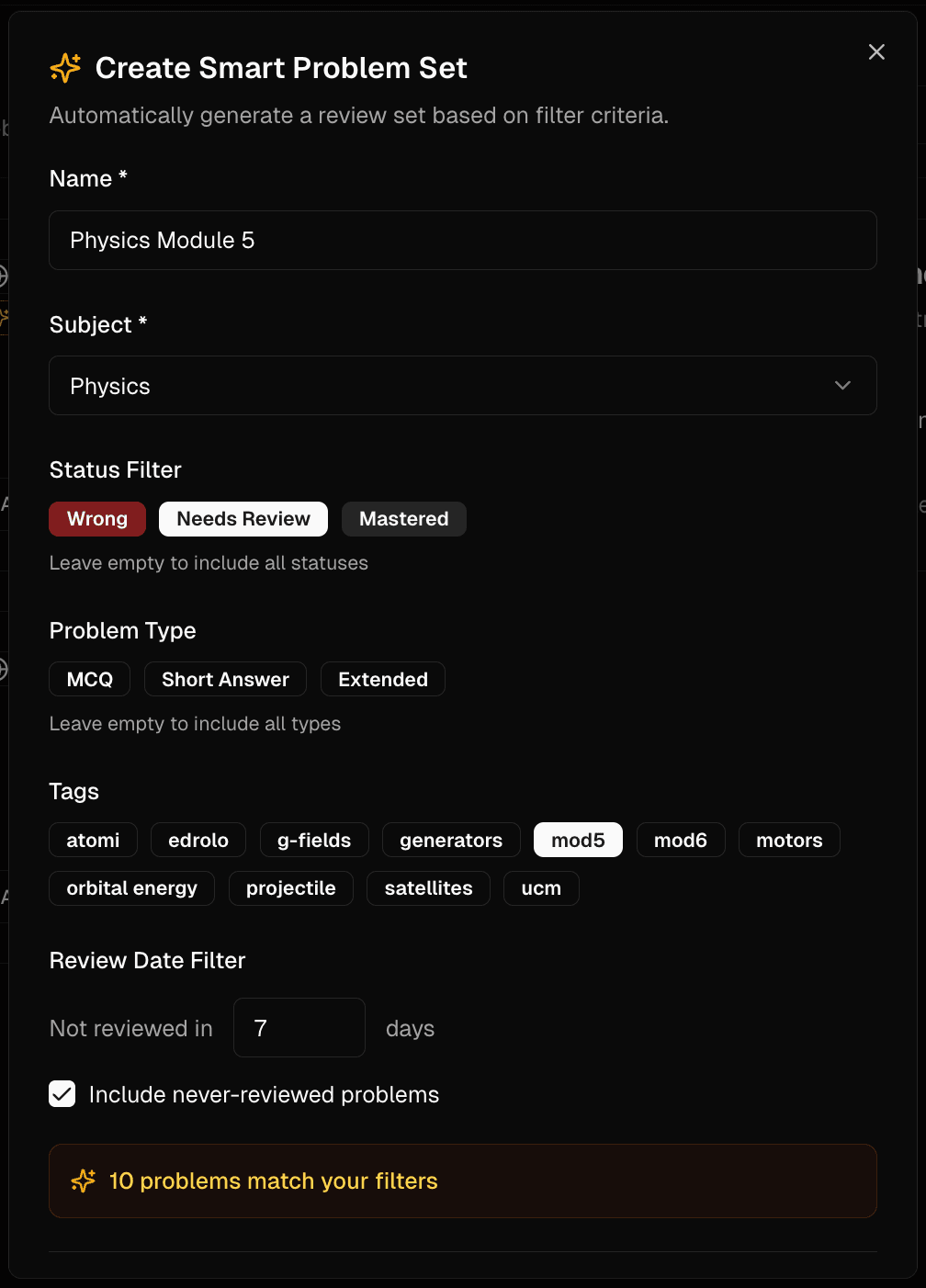This screenshot has width=926, height=1288.
Task: Select the Short Answer problem type
Action: tap(225, 679)
